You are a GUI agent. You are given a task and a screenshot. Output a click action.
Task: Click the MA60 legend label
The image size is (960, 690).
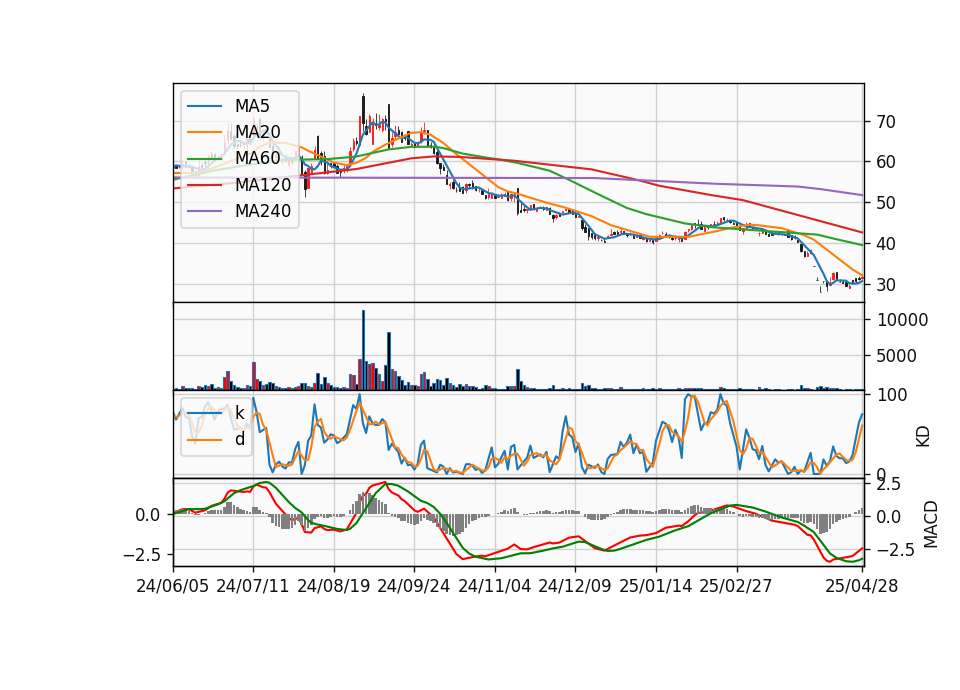pyautogui.click(x=257, y=158)
